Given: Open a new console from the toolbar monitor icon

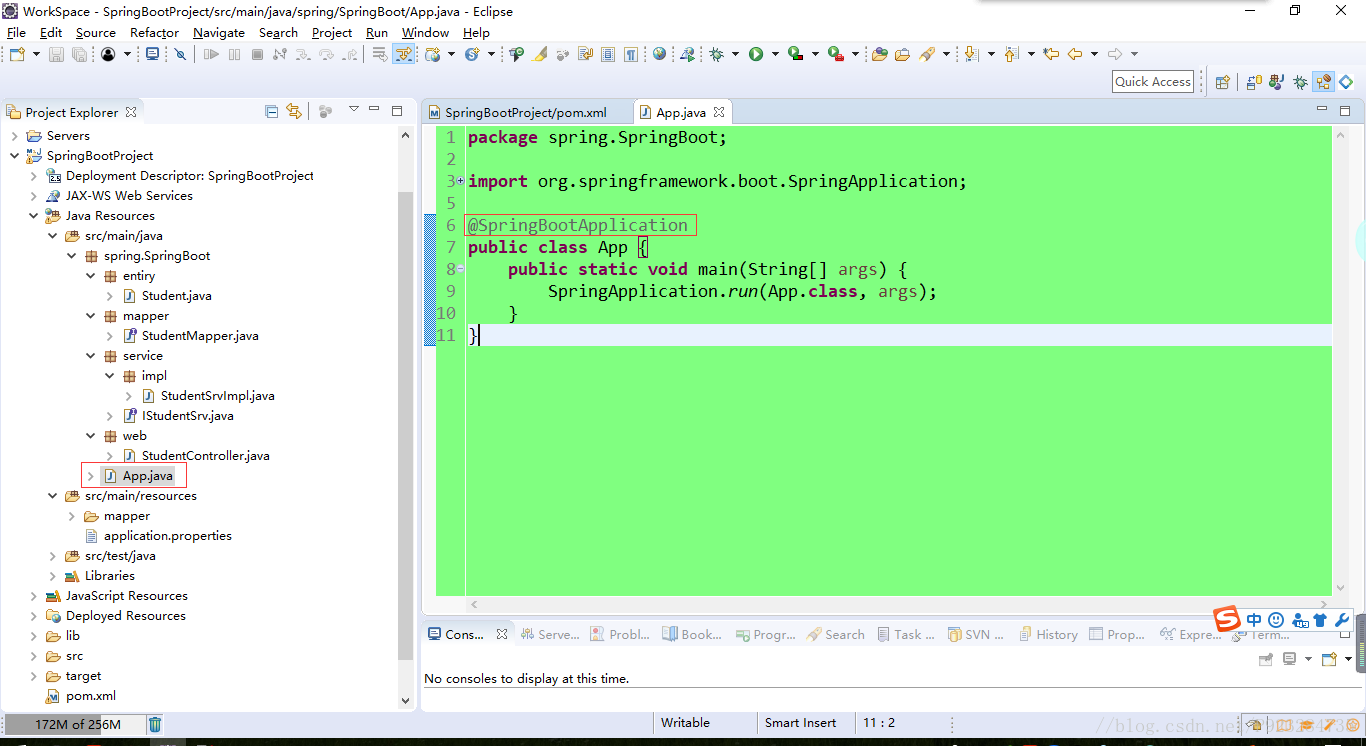Looking at the screenshot, I should pos(152,54).
